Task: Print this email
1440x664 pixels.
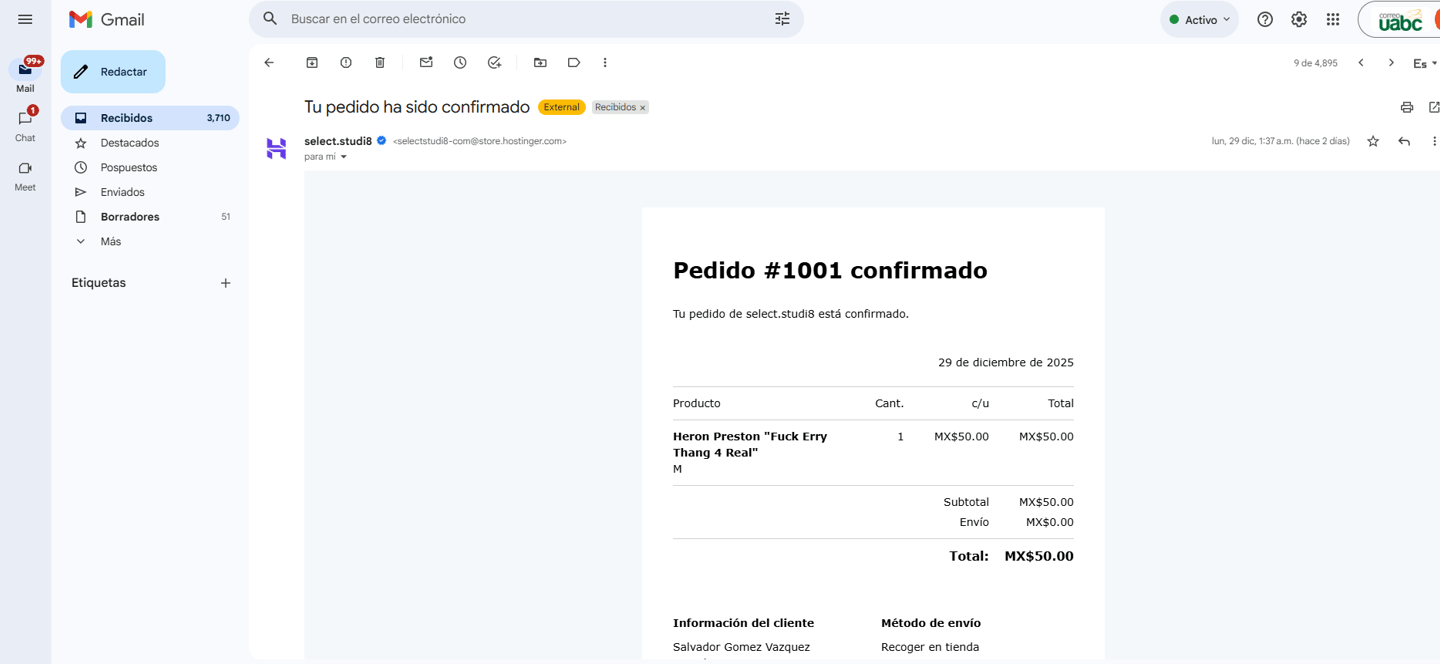Action: pos(1407,107)
